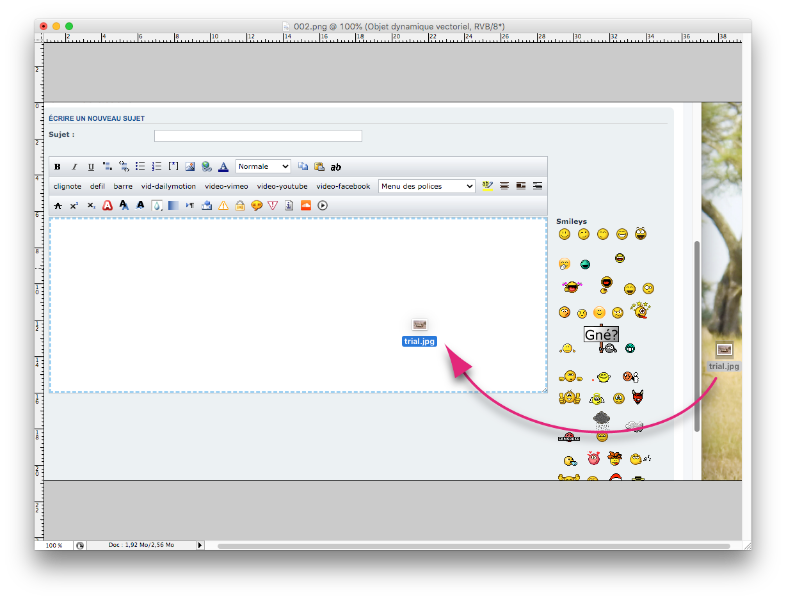Toggle bold formatting in the editor toolbar
This screenshot has width=786, height=600.
click(x=57, y=167)
